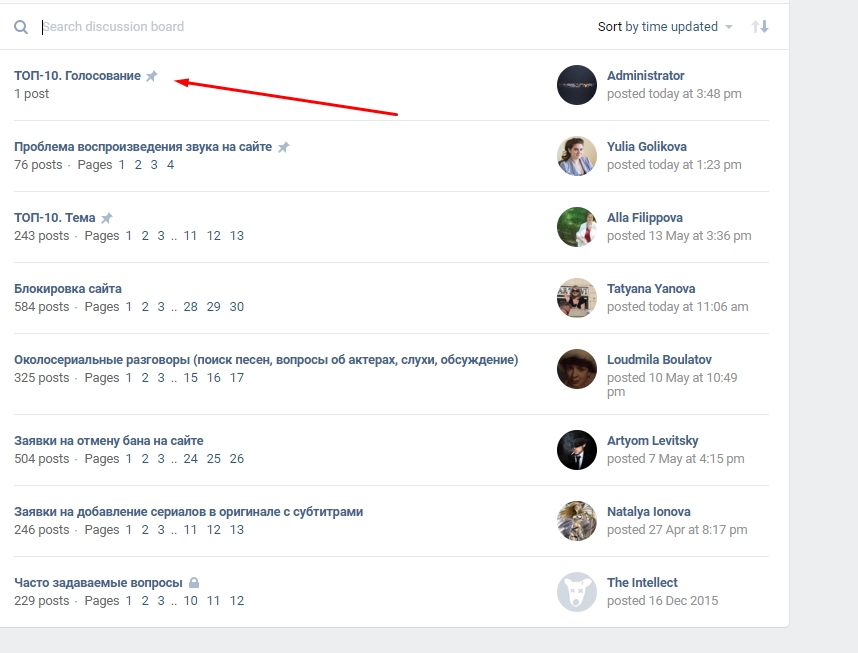Open Yulia Golikova's profile picture
Image resolution: width=858 pixels, height=653 pixels.
tap(577, 156)
